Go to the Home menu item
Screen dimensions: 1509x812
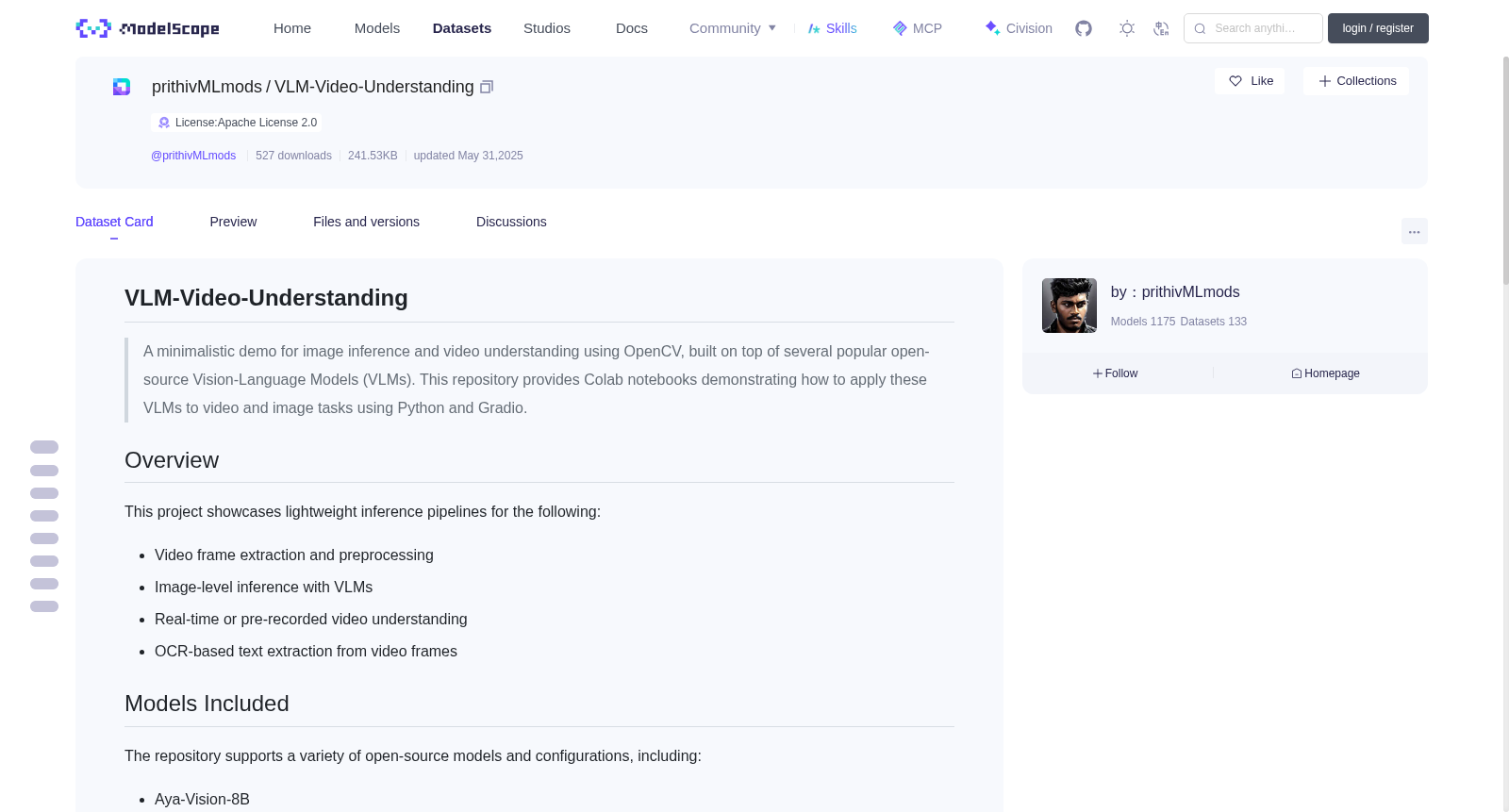tap(292, 28)
